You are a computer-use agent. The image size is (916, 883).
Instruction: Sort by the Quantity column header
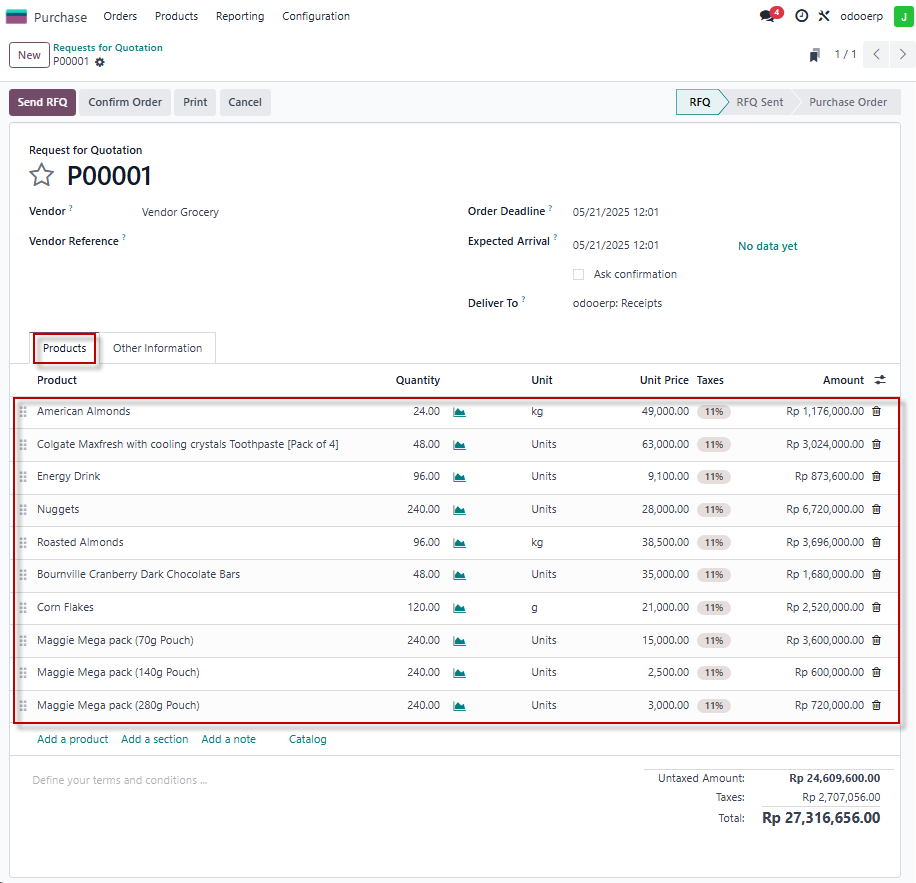(x=418, y=380)
